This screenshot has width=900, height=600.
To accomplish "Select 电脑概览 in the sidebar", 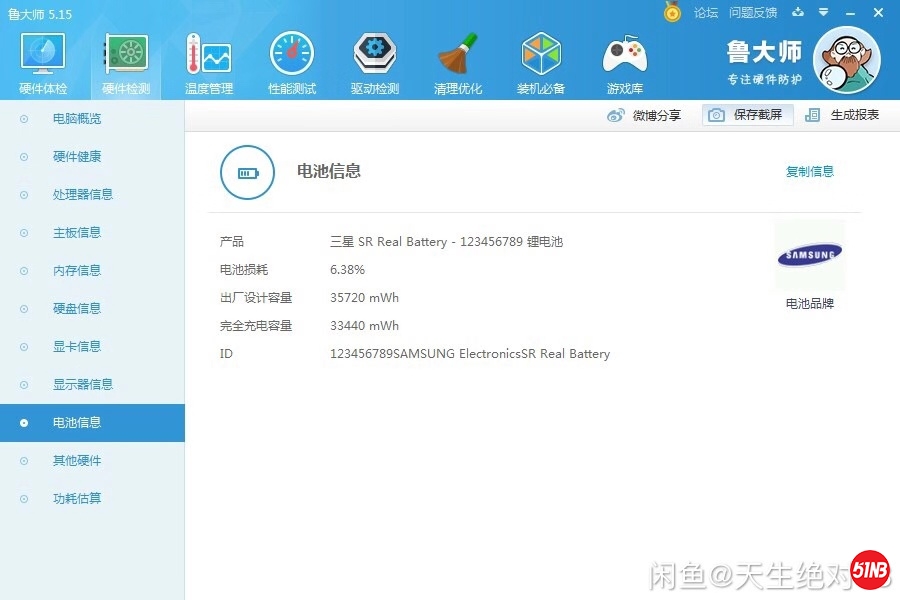I will (x=77, y=119).
